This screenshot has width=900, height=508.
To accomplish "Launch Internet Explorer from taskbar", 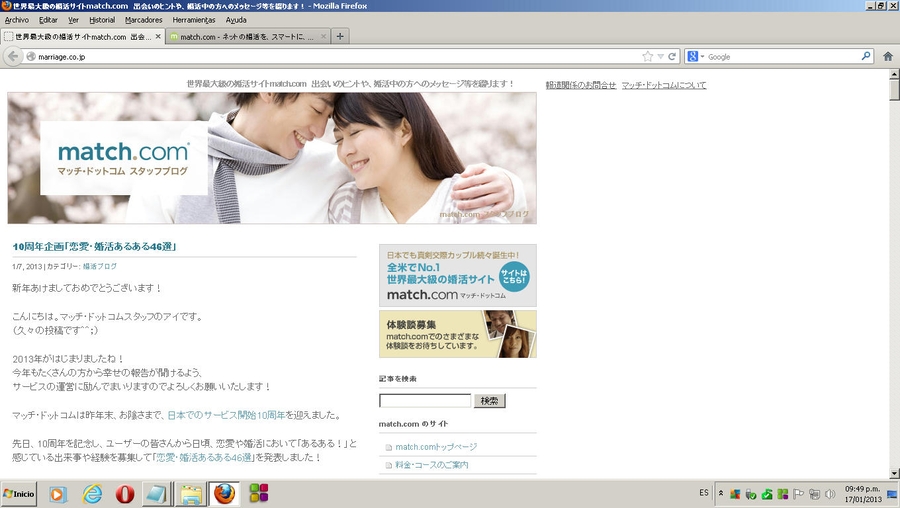I will click(x=92, y=494).
